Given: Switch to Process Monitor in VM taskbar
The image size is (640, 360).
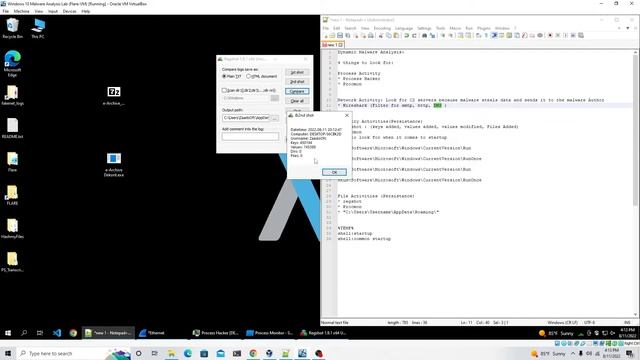Looking at the screenshot, I should pyautogui.click(x=269, y=333).
